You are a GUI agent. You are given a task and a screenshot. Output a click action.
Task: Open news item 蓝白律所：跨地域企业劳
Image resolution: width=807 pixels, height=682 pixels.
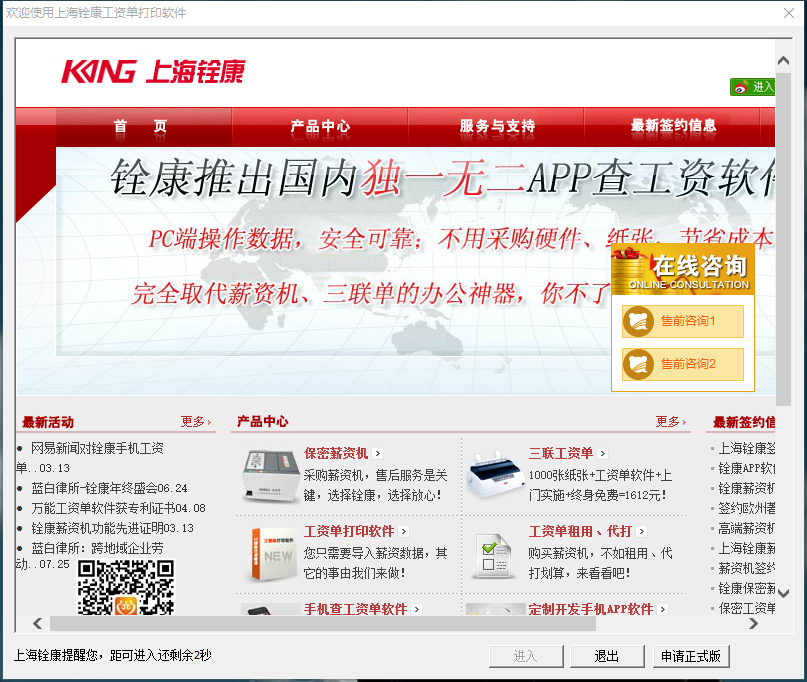97,548
